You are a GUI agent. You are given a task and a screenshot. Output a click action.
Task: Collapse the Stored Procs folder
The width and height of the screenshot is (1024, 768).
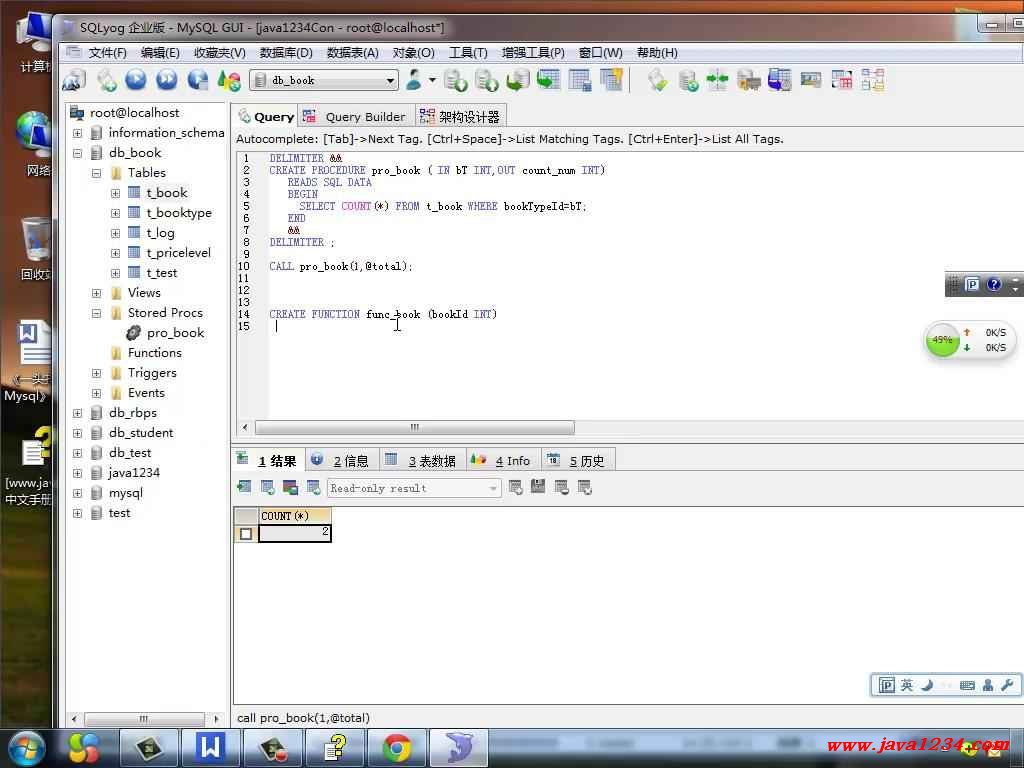[97, 313]
